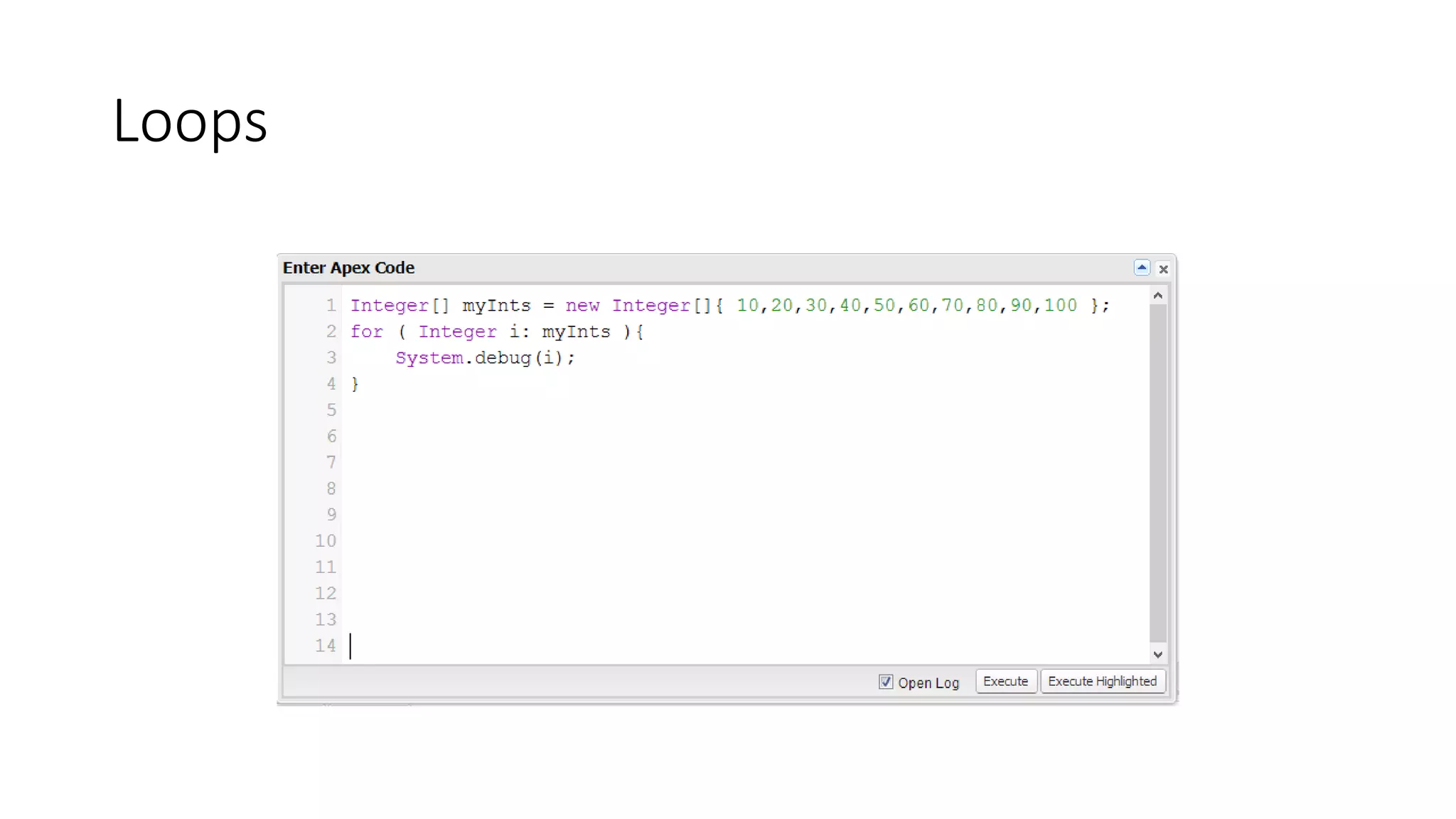Click the for loop line of code

[496, 332]
